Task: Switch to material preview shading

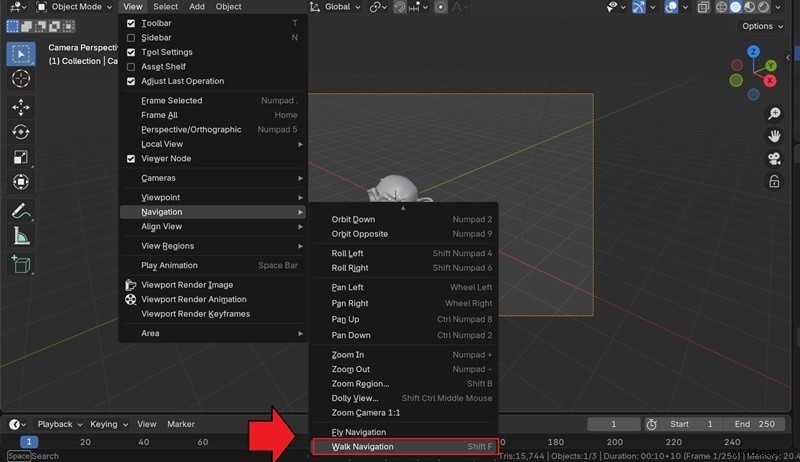Action: [x=749, y=7]
